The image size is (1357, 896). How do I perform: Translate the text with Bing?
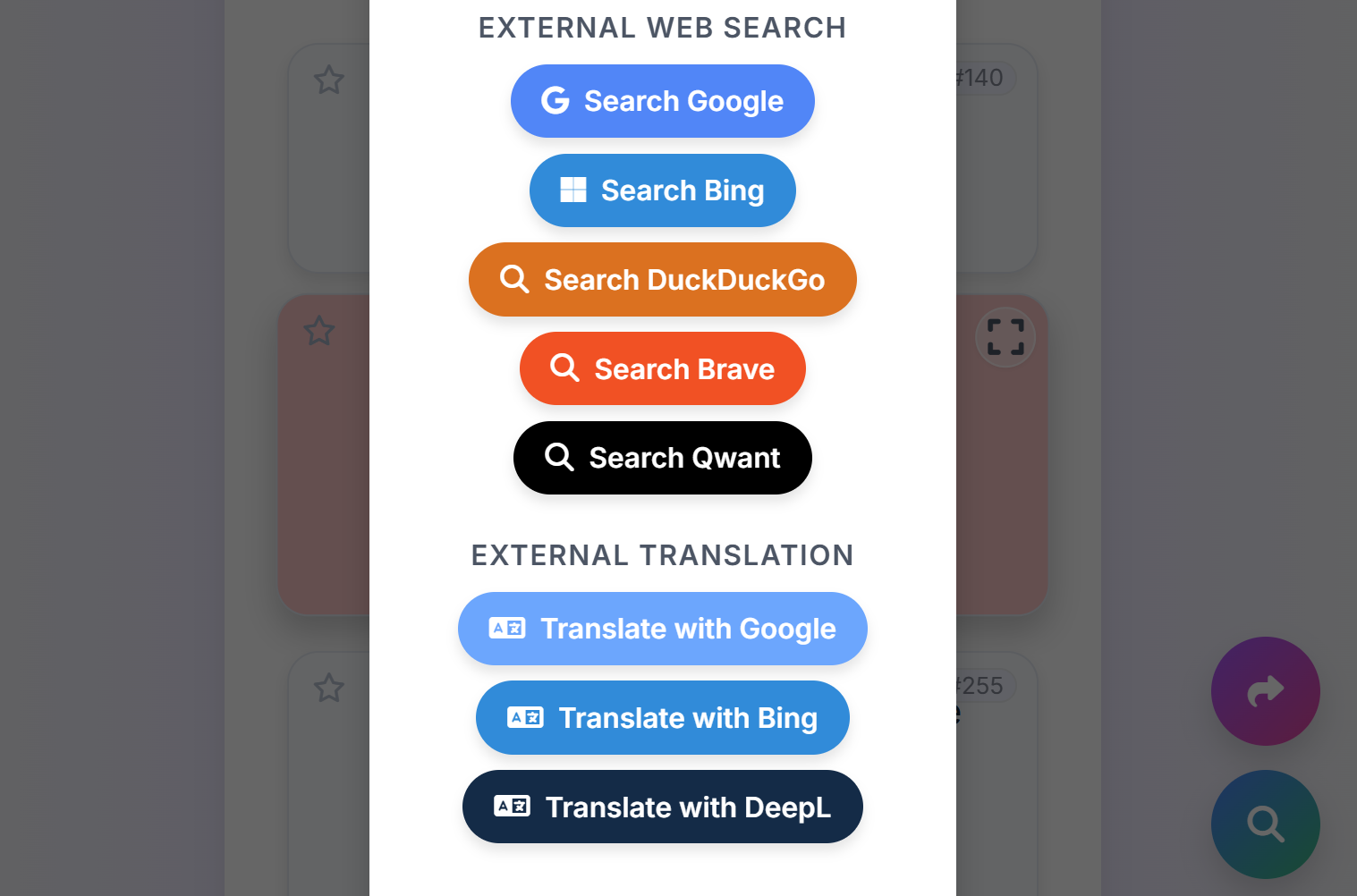click(662, 717)
